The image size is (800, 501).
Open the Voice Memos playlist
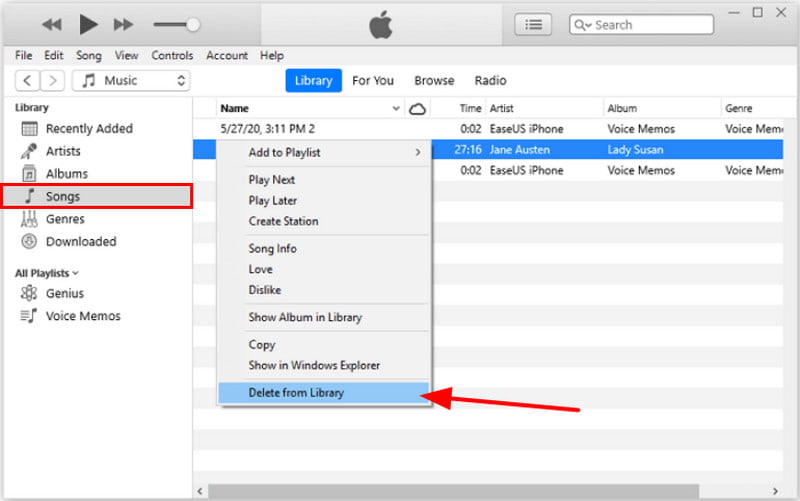[x=83, y=316]
